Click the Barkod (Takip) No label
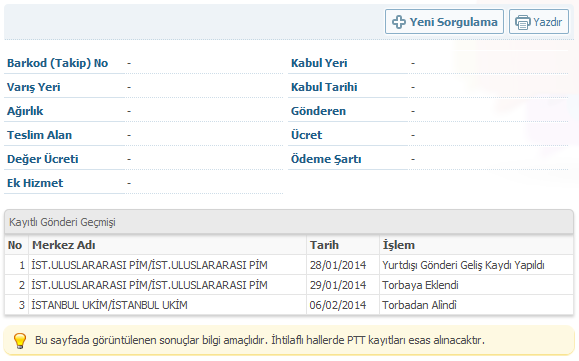The width and height of the screenshot is (579, 361). click(57, 63)
